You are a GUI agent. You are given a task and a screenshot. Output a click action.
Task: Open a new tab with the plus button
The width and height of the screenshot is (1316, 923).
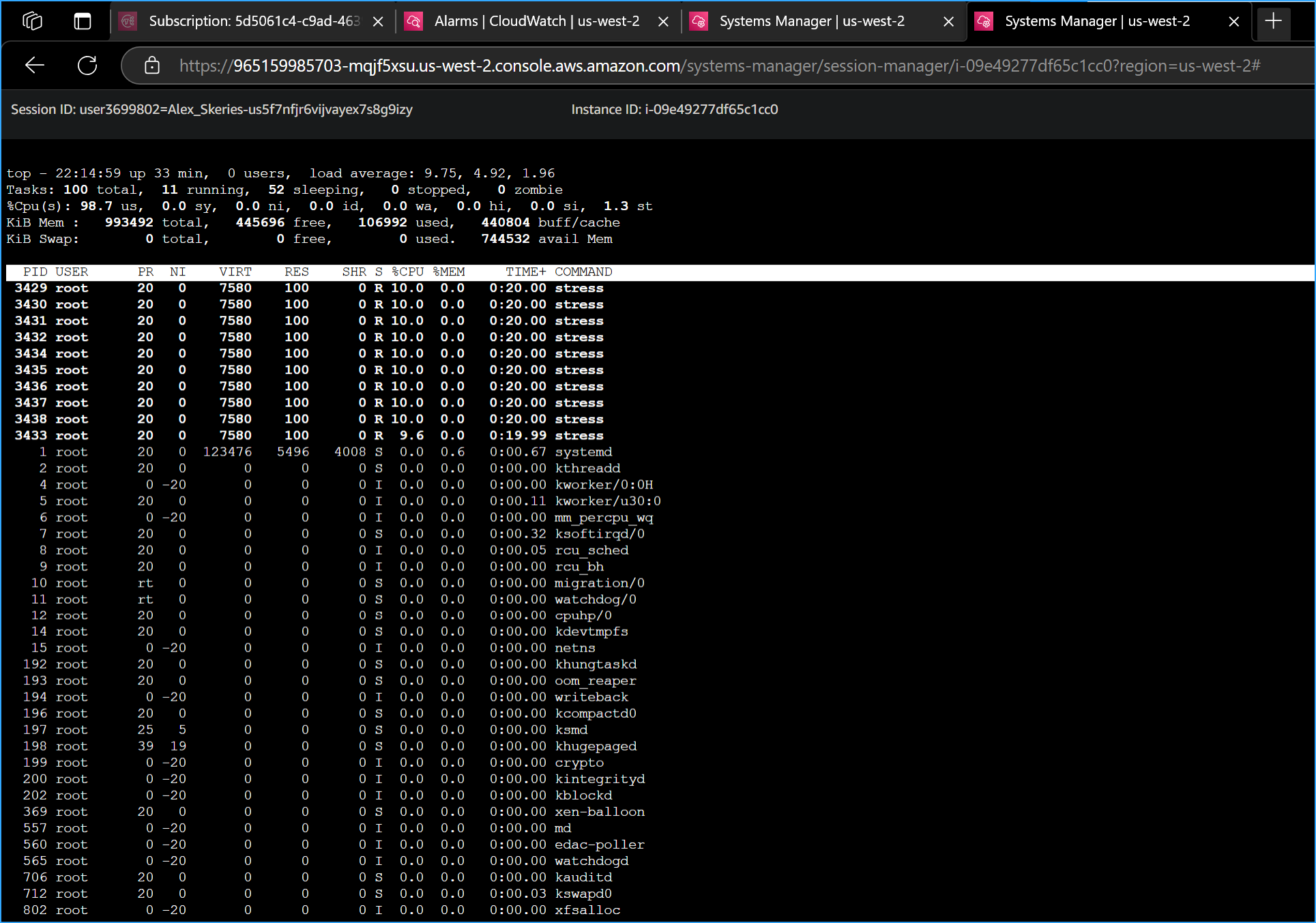(x=1272, y=21)
